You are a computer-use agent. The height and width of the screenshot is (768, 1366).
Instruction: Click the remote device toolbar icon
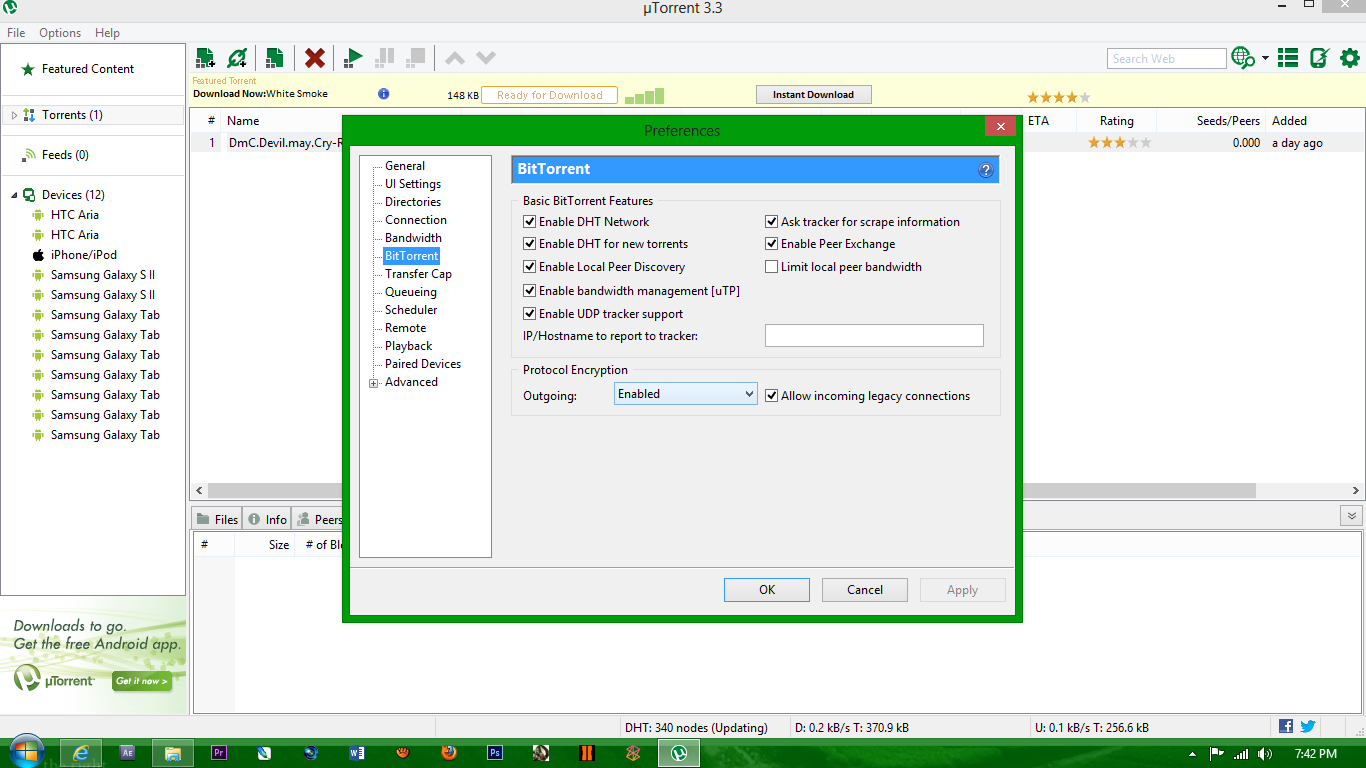pyautogui.click(x=1319, y=58)
